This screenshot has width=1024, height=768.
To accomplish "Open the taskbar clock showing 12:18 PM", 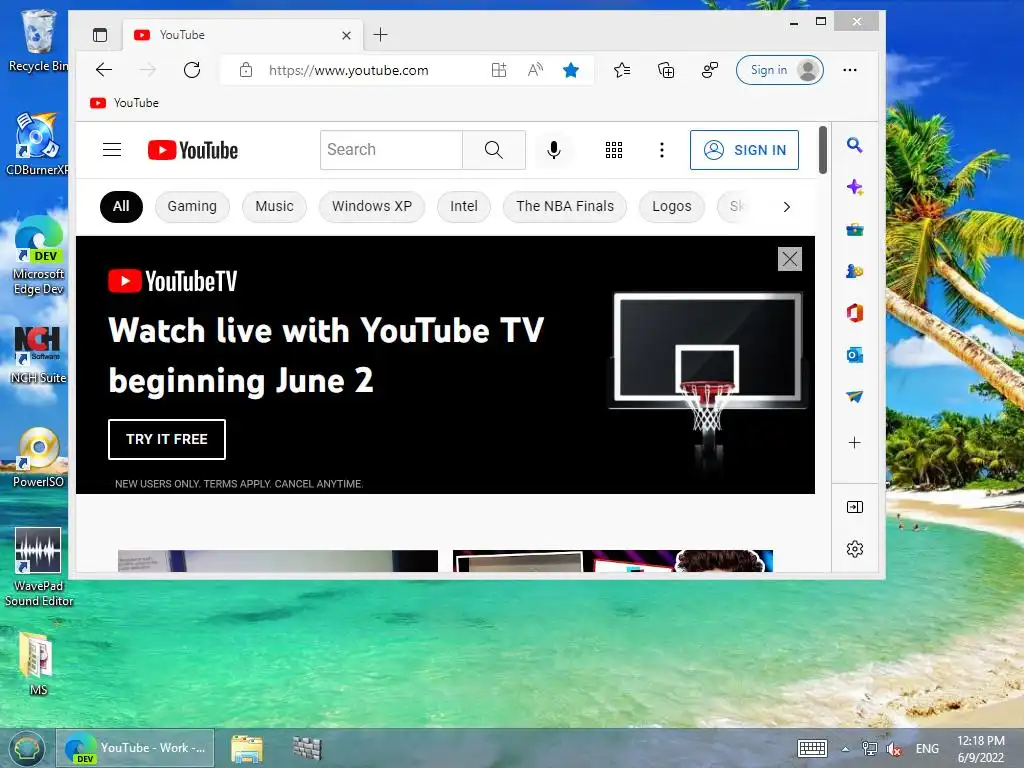I will point(980,749).
